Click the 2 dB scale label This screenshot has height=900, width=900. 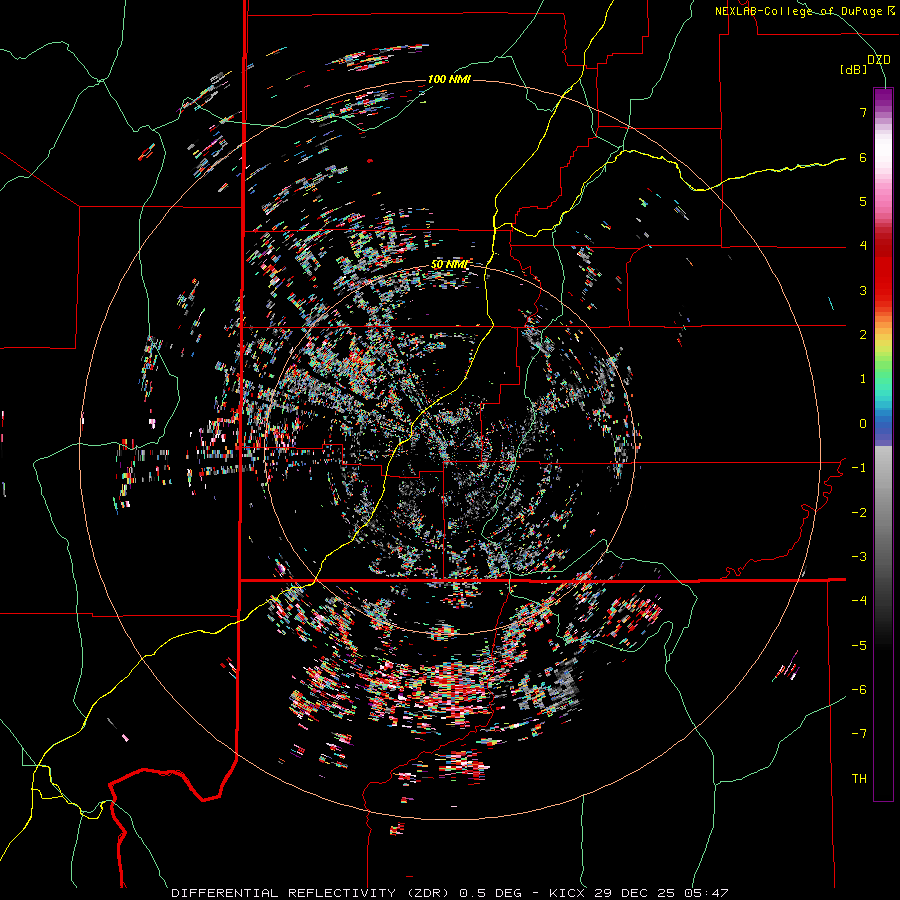[x=863, y=335]
